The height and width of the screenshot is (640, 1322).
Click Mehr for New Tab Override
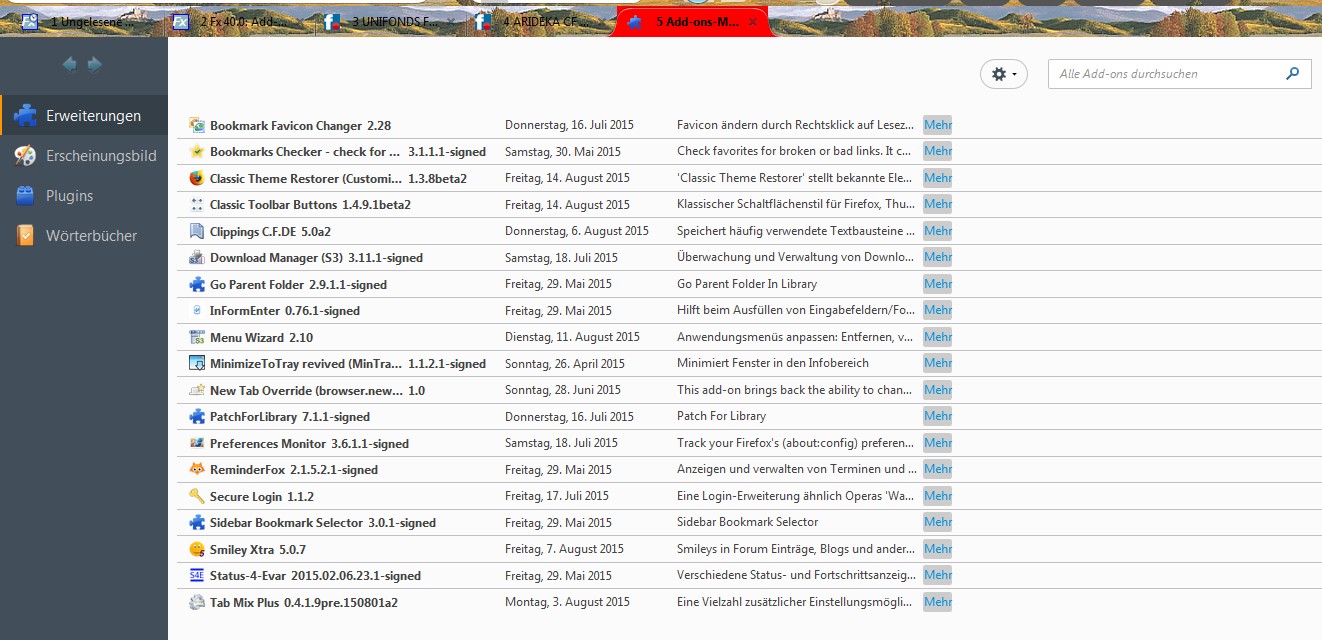938,390
